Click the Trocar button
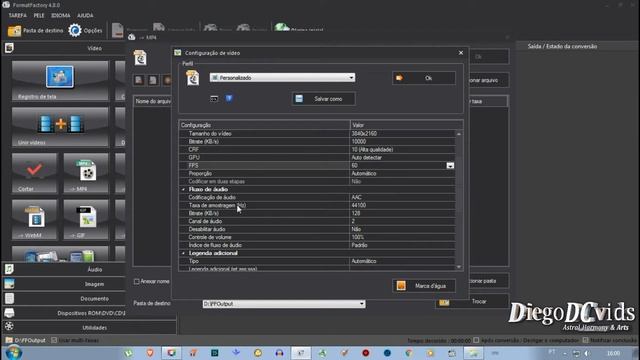The image size is (640, 360). click(472, 302)
